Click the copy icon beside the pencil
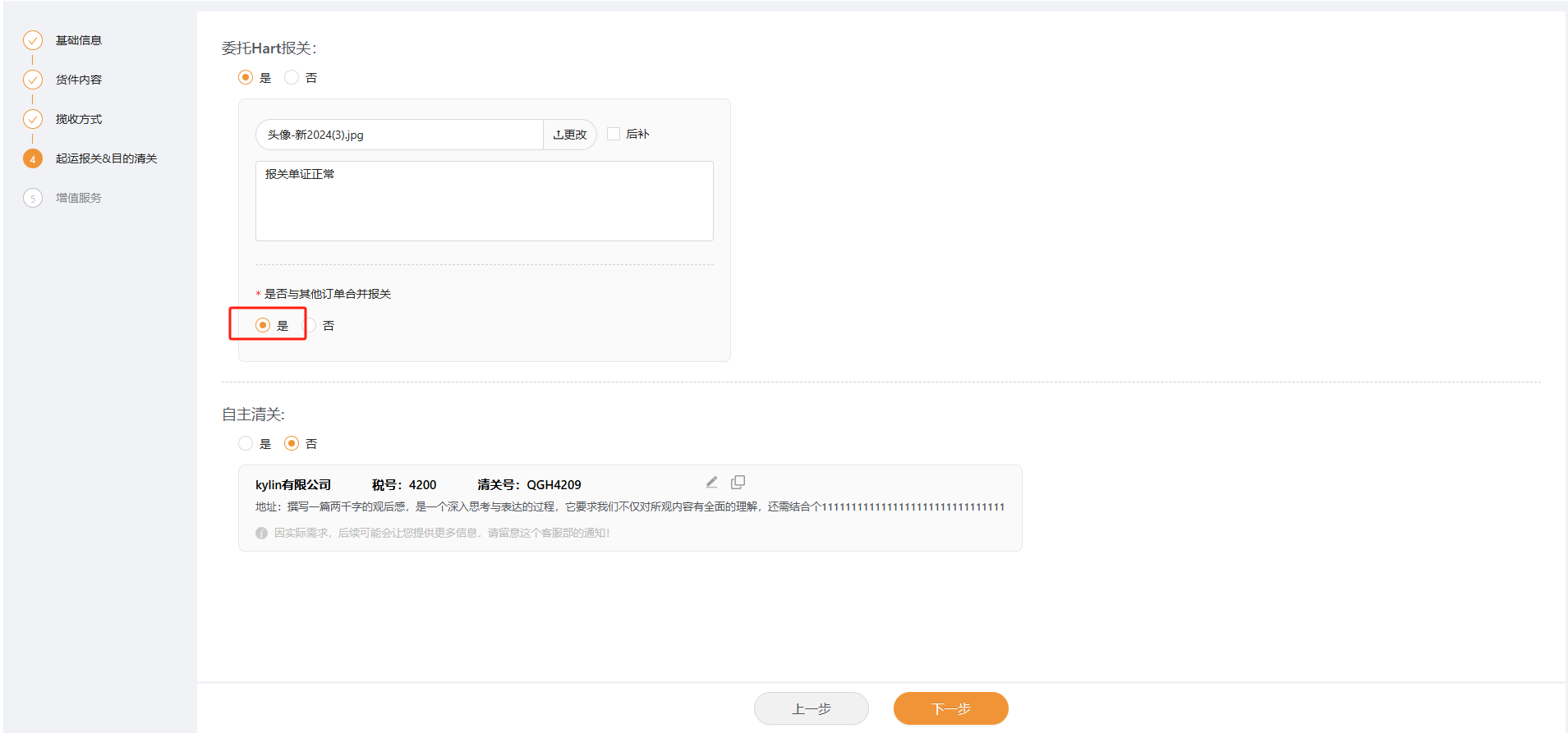 point(738,483)
